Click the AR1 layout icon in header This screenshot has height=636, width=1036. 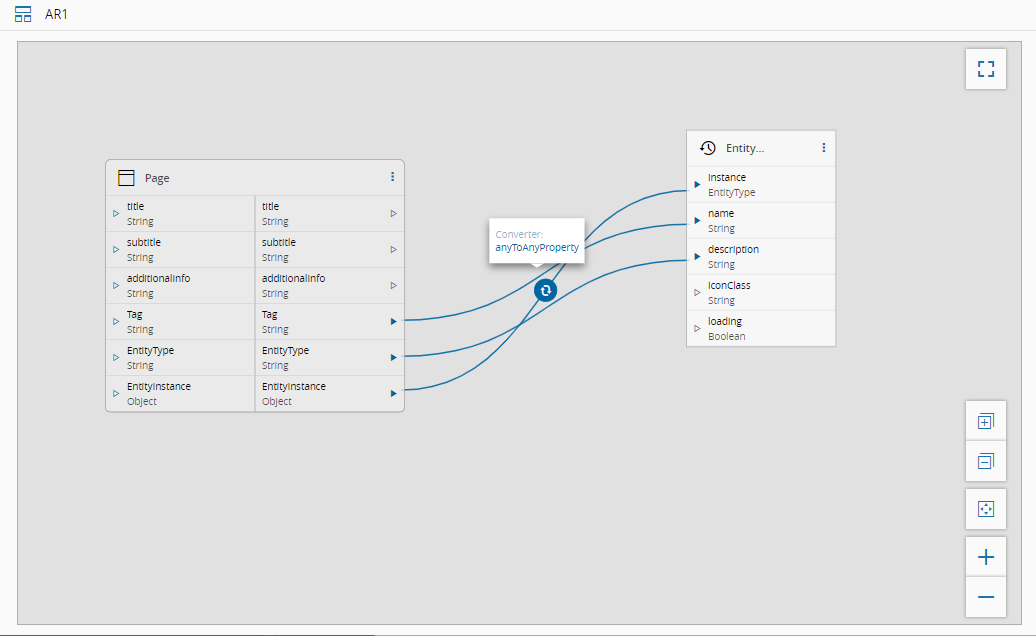23,15
